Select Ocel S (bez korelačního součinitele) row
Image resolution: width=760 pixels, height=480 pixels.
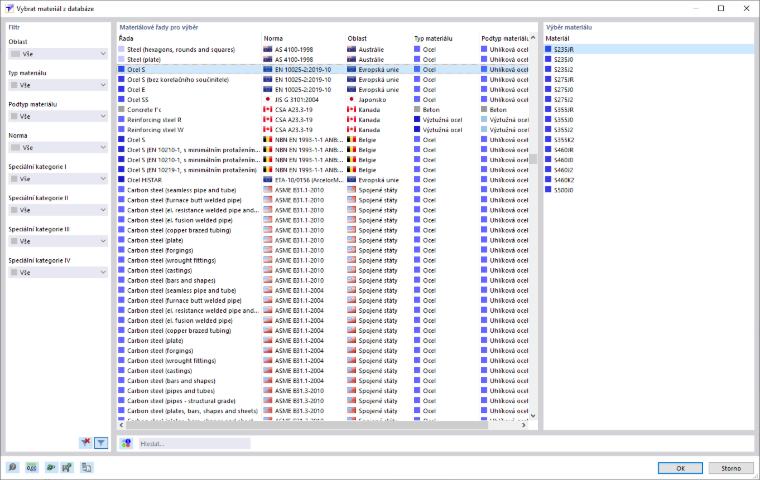323,80
